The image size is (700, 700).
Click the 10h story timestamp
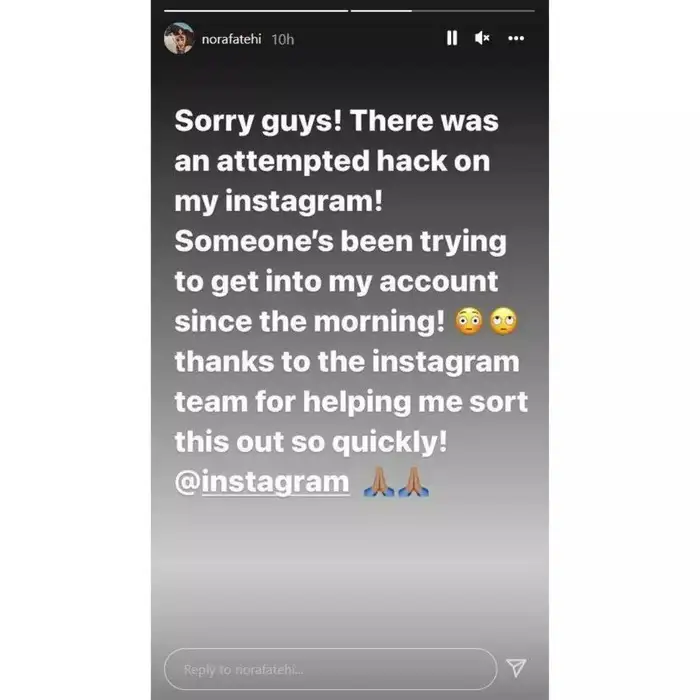(x=283, y=40)
